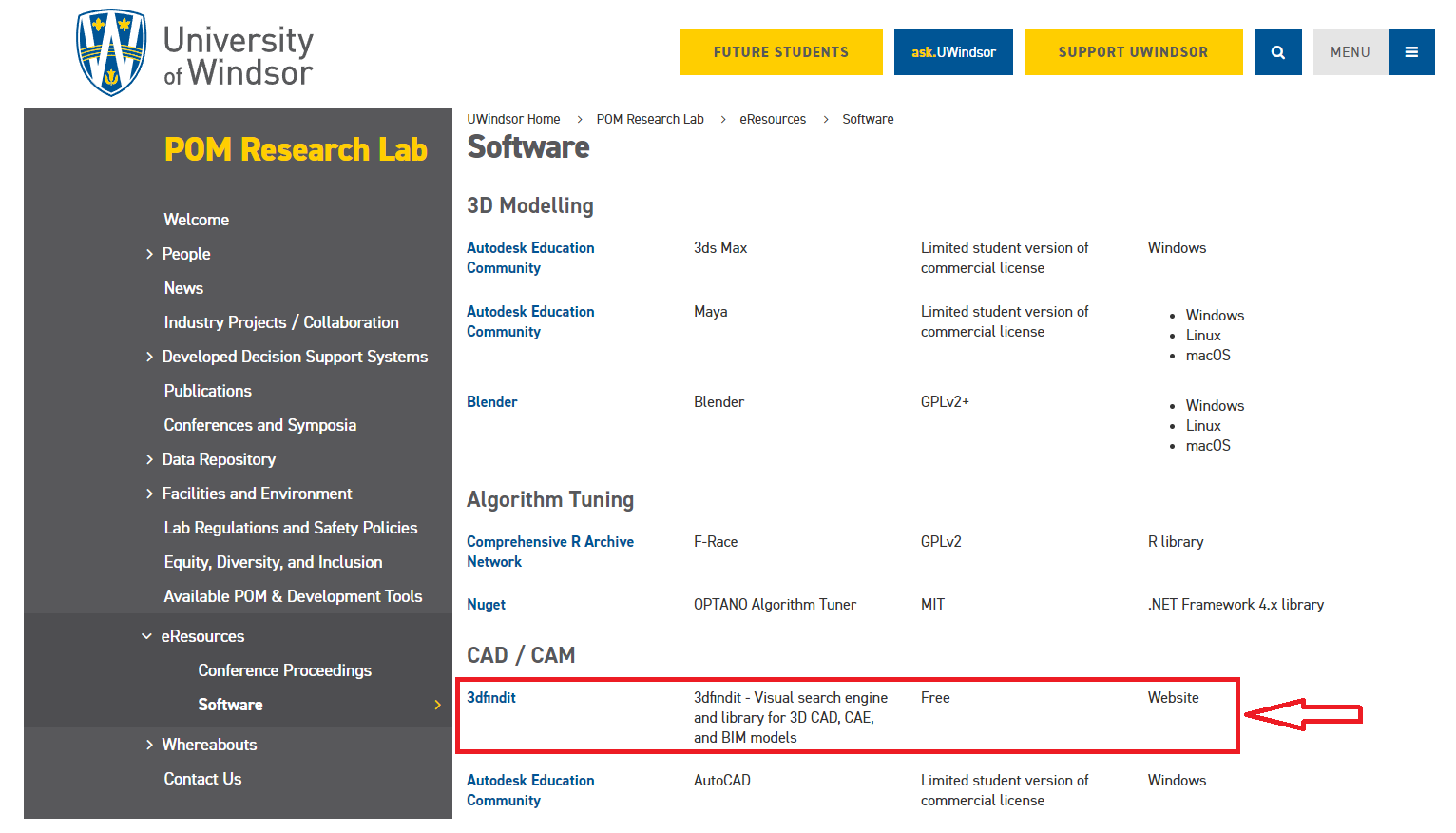Open the News sidebar page

click(183, 288)
